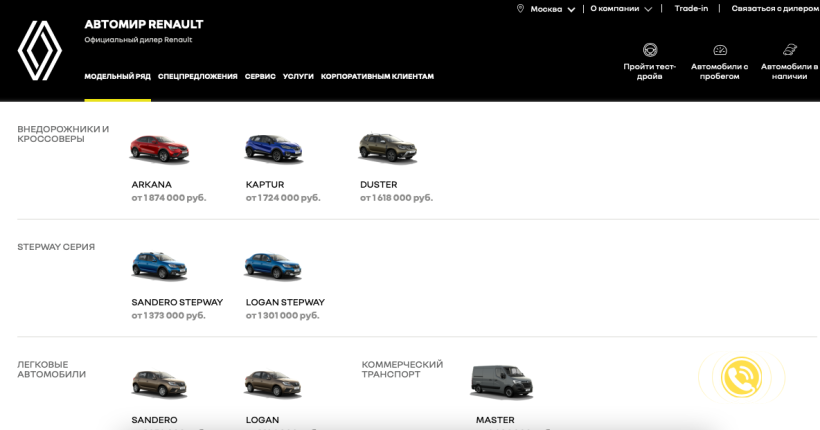Select the Sandero Stepway car image
The image size is (820, 430).
(x=160, y=266)
